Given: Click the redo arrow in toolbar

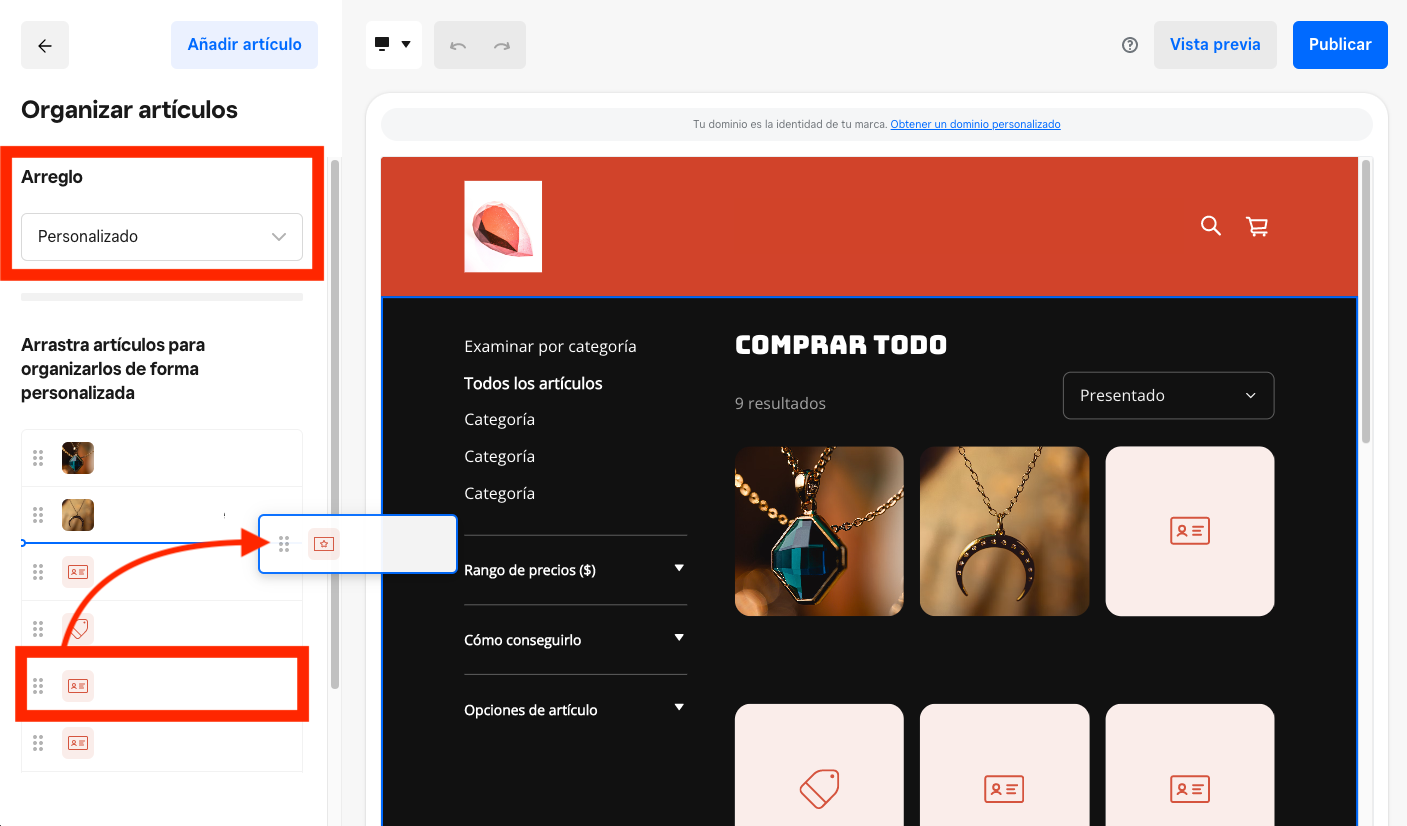Looking at the screenshot, I should [x=502, y=45].
